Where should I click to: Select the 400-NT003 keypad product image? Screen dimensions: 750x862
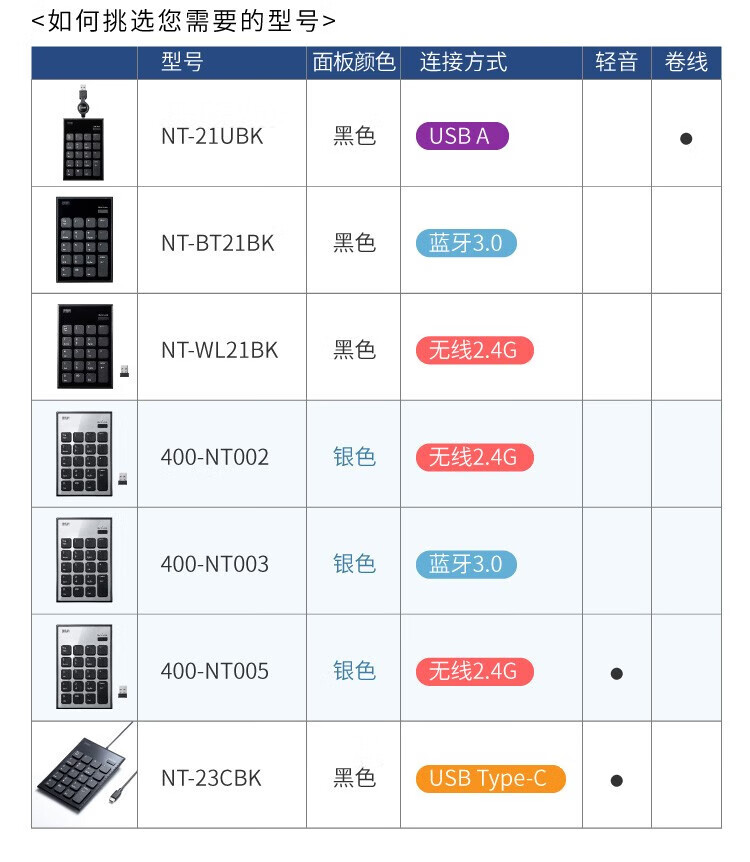pos(84,561)
